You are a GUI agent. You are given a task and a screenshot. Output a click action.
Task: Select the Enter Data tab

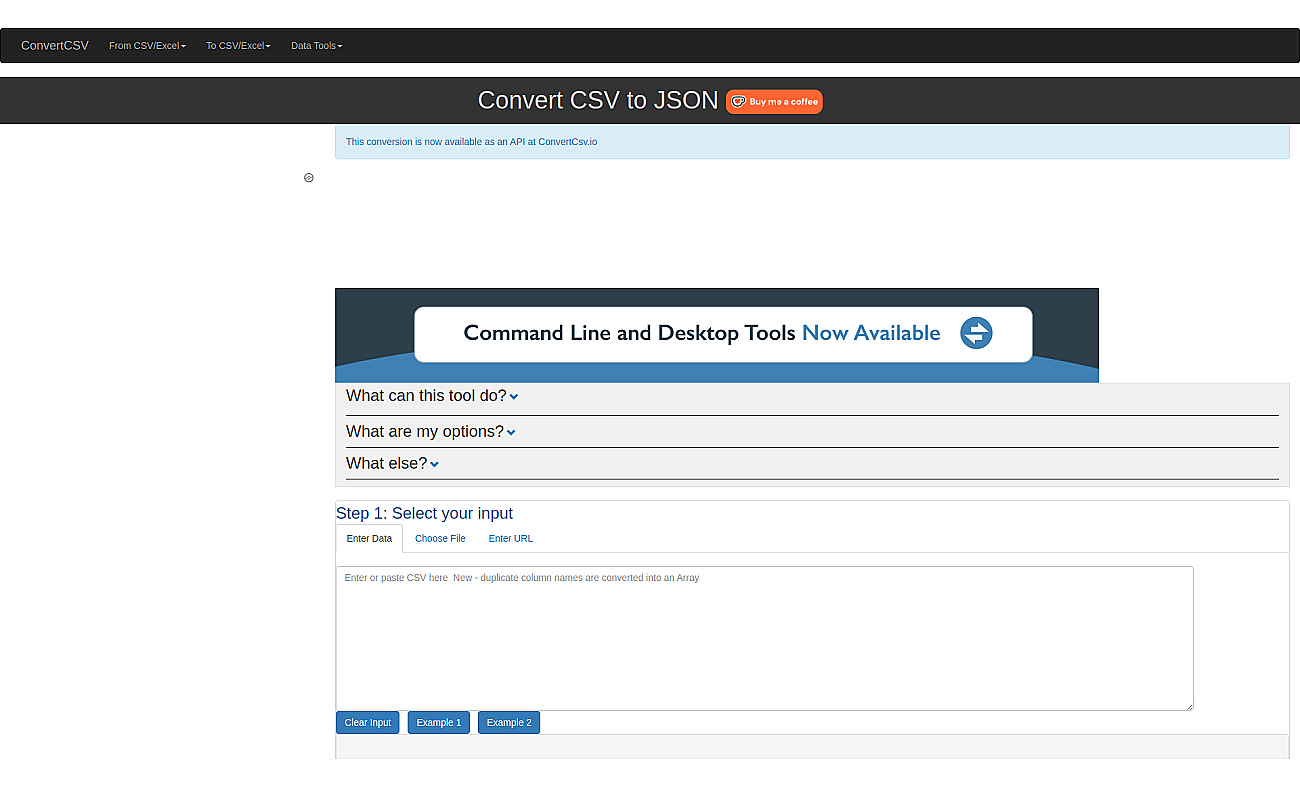[x=369, y=539]
